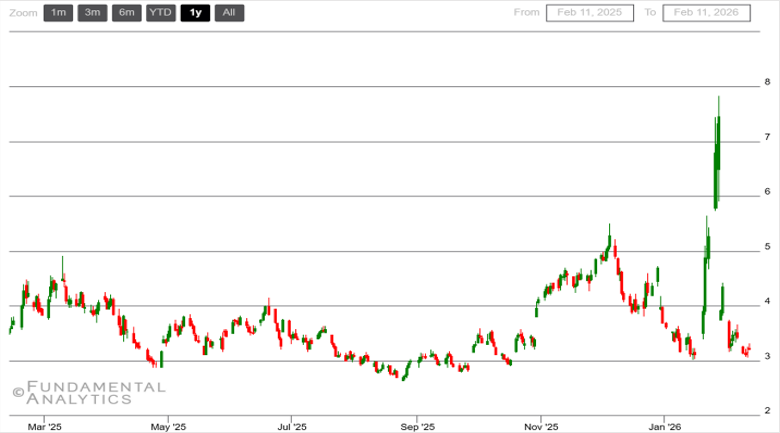Screen dimensions: 780x433
Task: Click the Jul '25 x-axis label
Action: [x=291, y=424]
